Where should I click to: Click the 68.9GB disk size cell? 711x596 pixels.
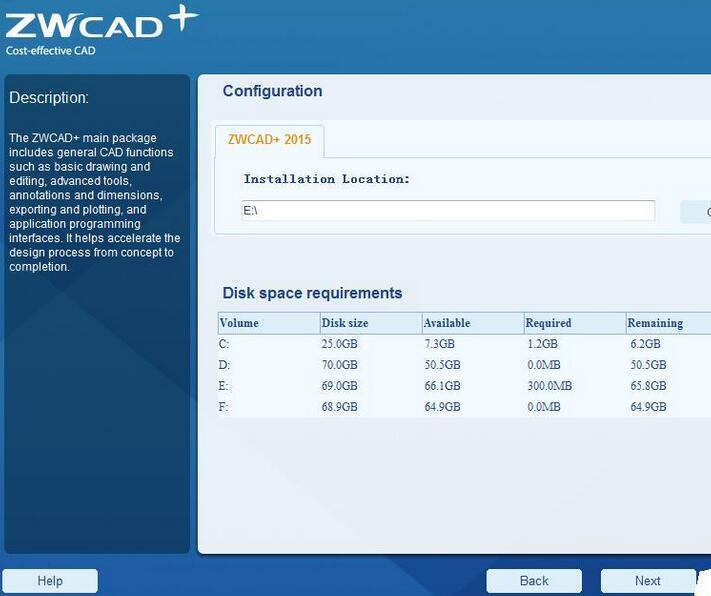pos(340,407)
